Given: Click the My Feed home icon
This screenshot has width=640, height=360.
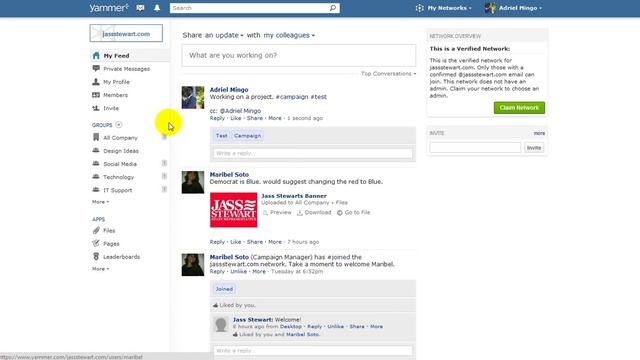Looking at the screenshot, I should [96, 56].
